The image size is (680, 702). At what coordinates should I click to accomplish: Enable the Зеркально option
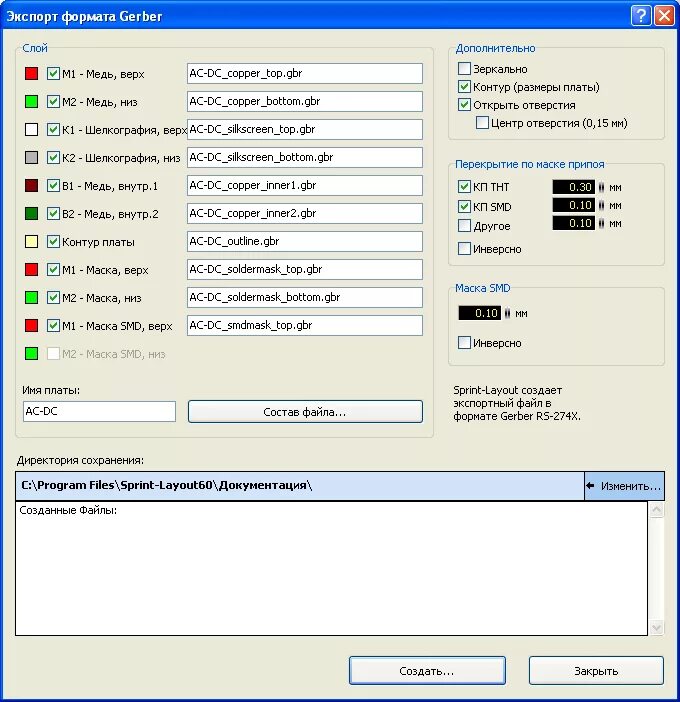(464, 68)
